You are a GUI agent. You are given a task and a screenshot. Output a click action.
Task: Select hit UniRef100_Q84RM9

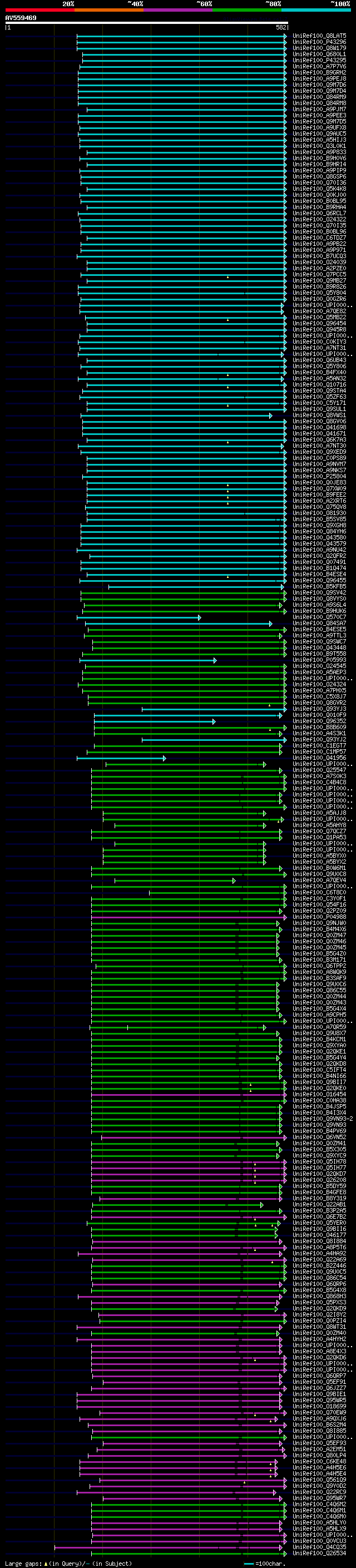coord(319,97)
